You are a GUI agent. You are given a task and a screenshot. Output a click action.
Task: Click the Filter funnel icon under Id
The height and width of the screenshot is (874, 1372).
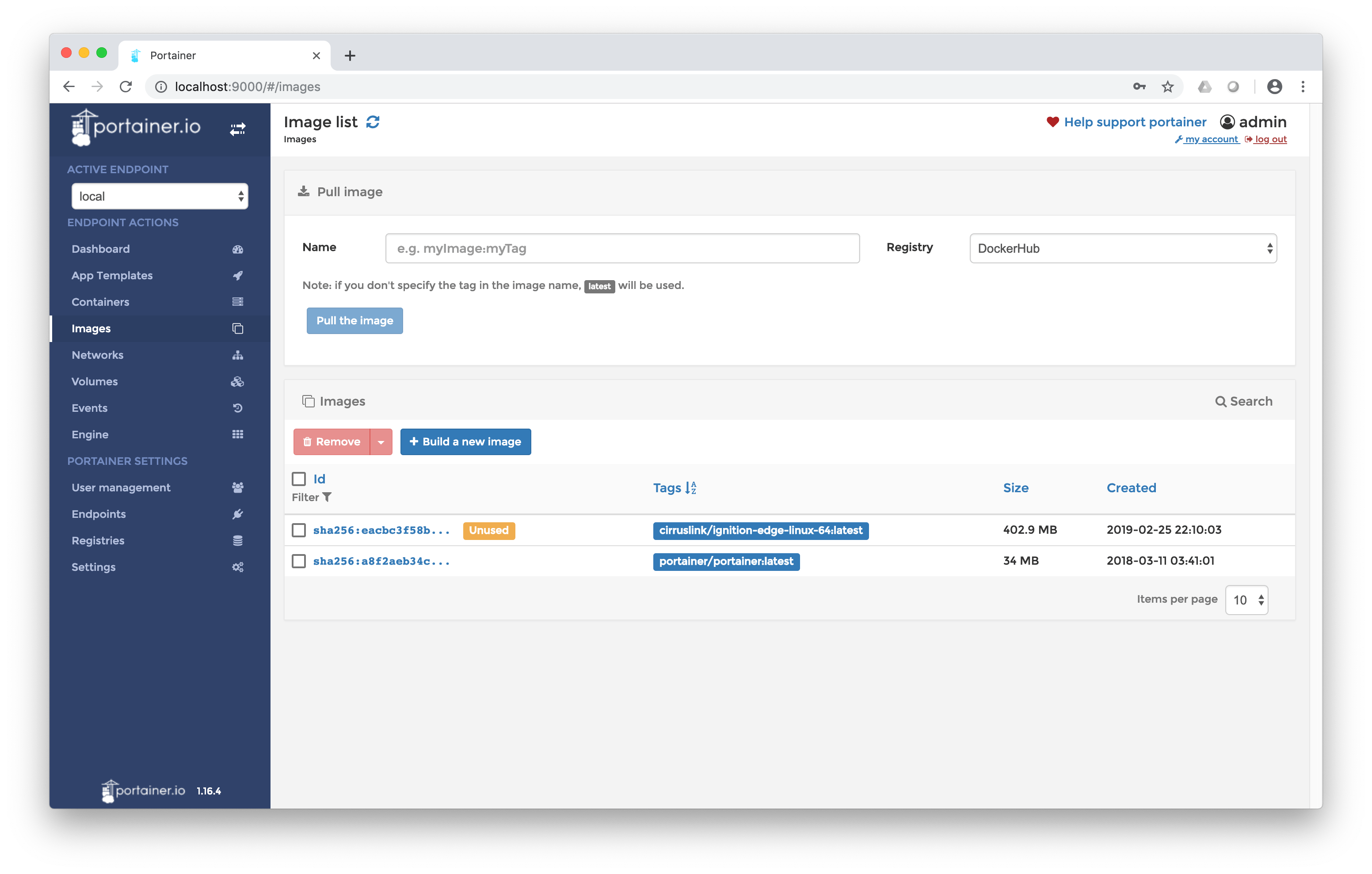(x=327, y=497)
